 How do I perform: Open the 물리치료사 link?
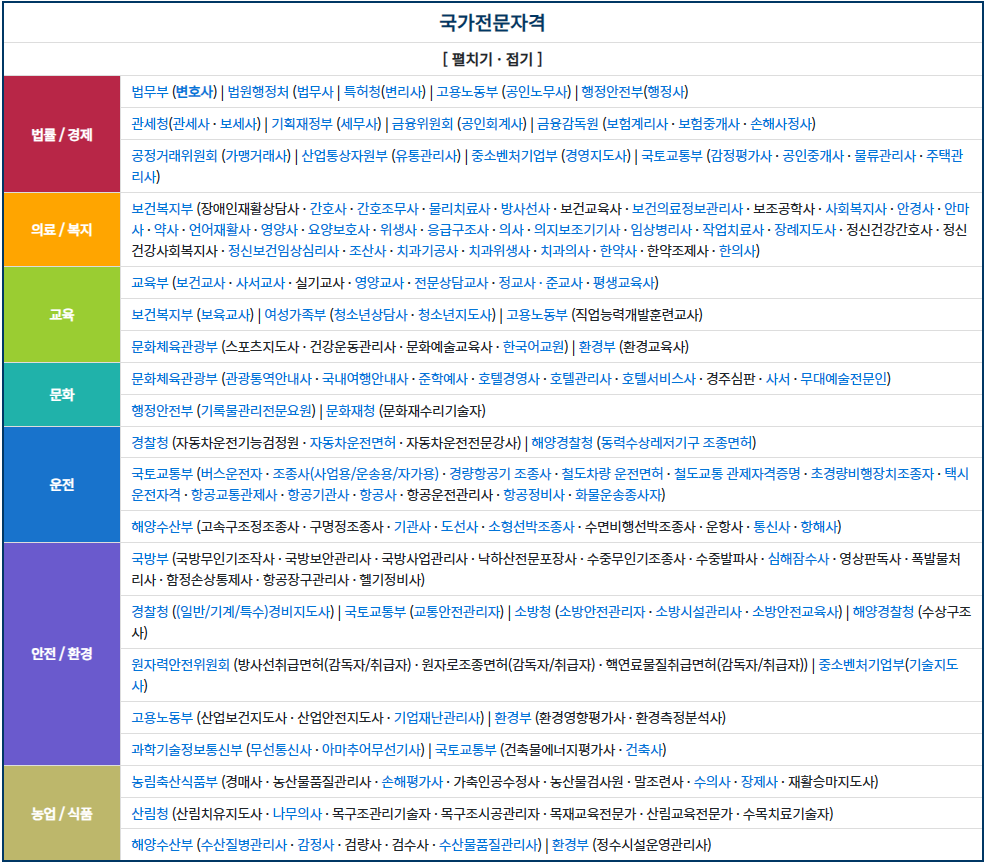[x=460, y=209]
